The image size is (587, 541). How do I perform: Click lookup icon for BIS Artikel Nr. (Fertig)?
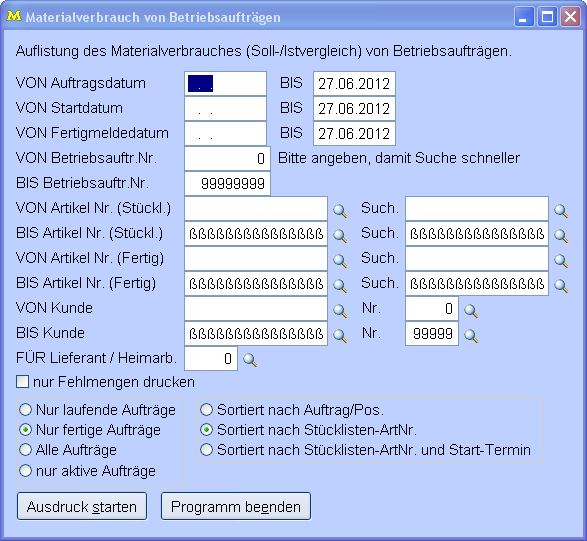coord(340,285)
